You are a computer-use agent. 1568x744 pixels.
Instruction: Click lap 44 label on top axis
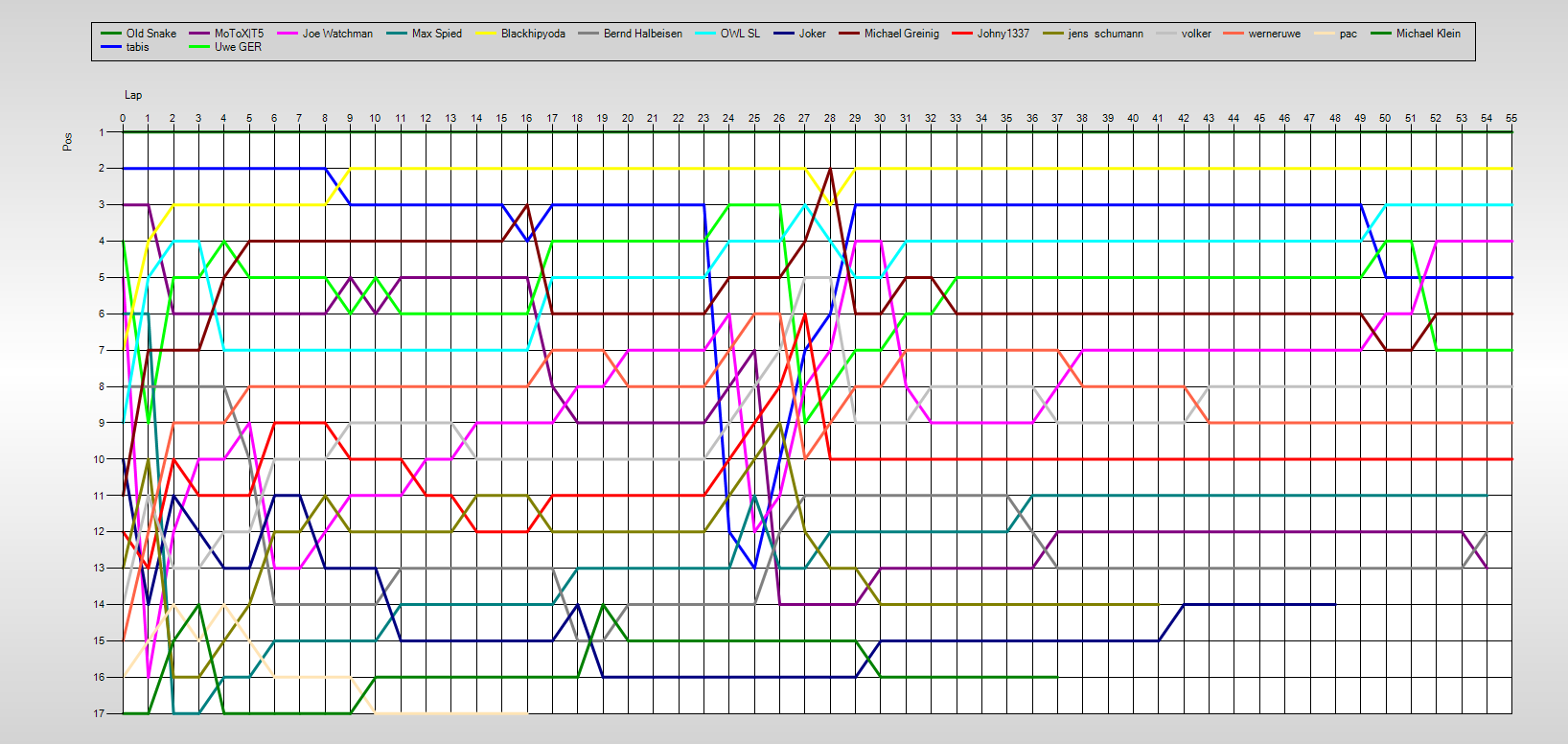pyautogui.click(x=1234, y=118)
